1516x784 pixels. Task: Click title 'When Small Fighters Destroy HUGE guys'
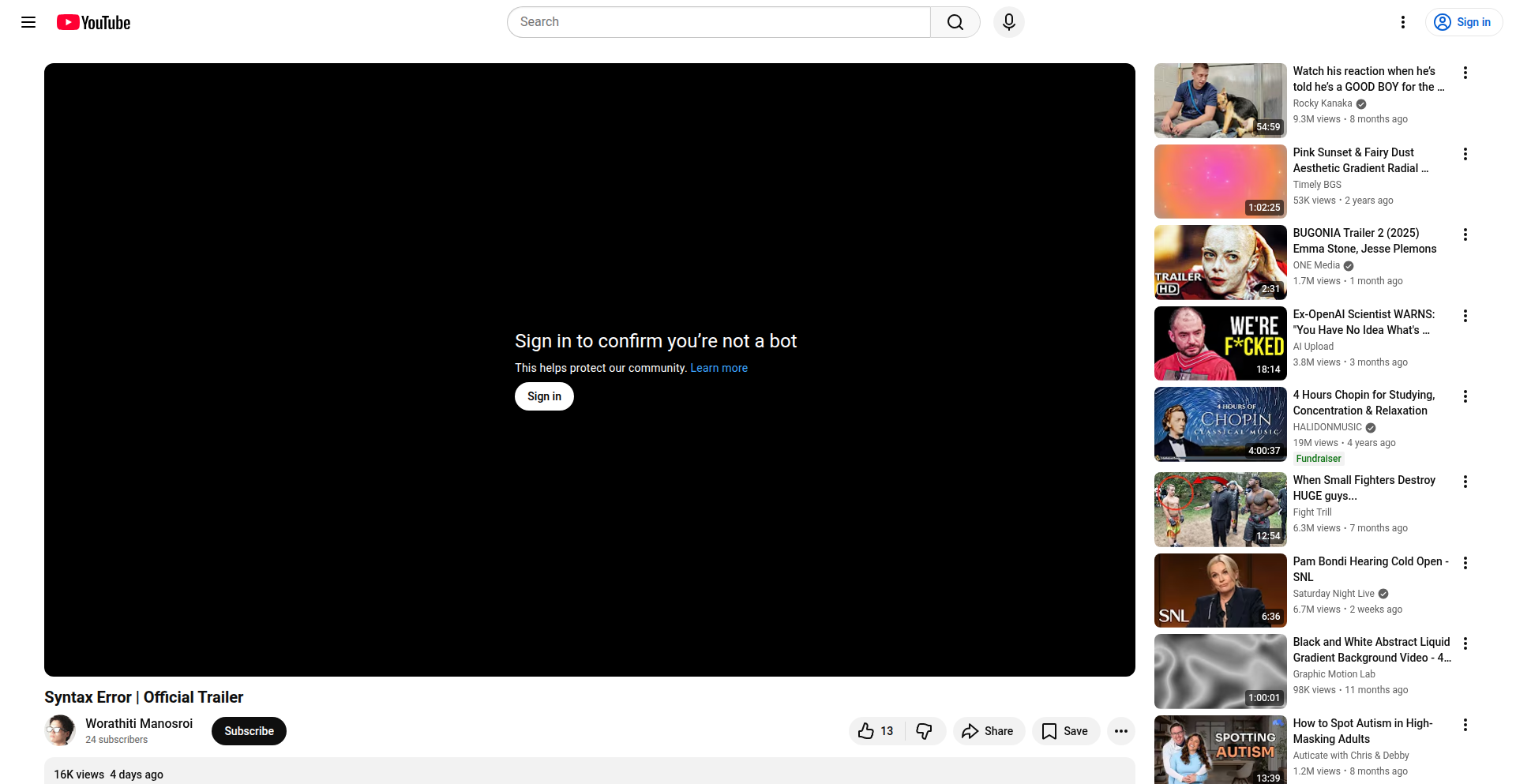(x=1364, y=488)
